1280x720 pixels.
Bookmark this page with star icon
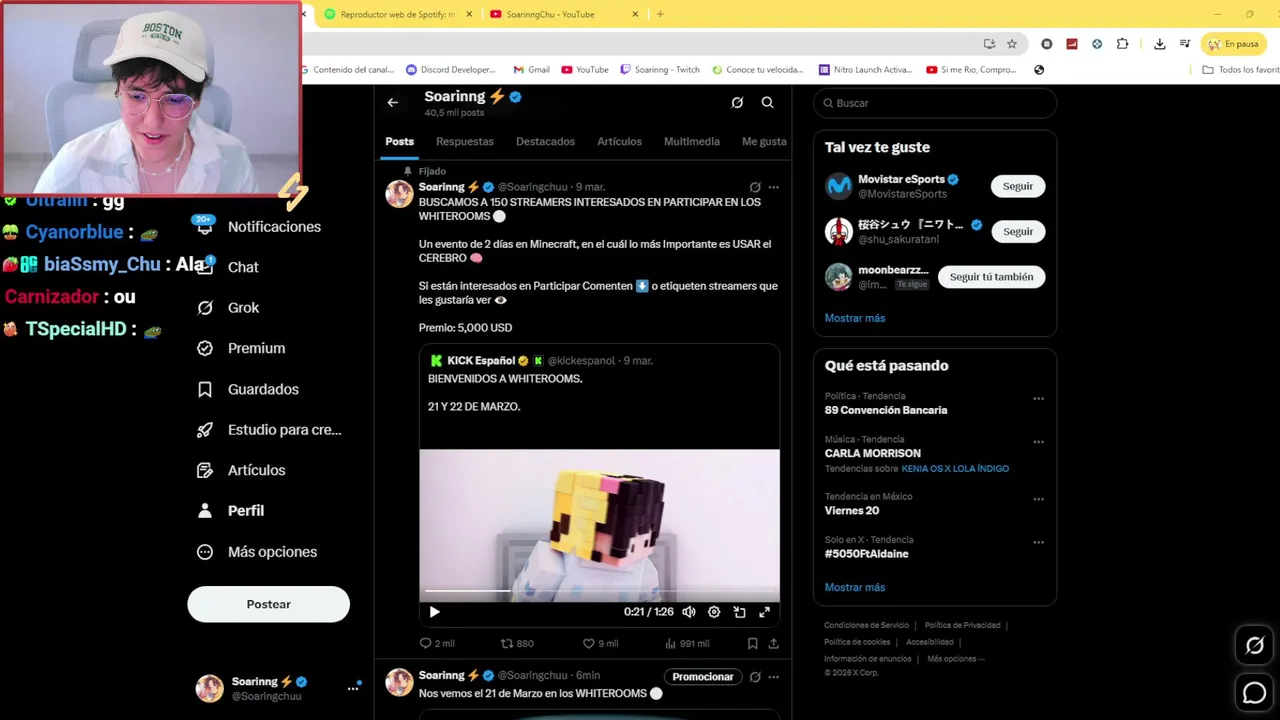(1012, 44)
